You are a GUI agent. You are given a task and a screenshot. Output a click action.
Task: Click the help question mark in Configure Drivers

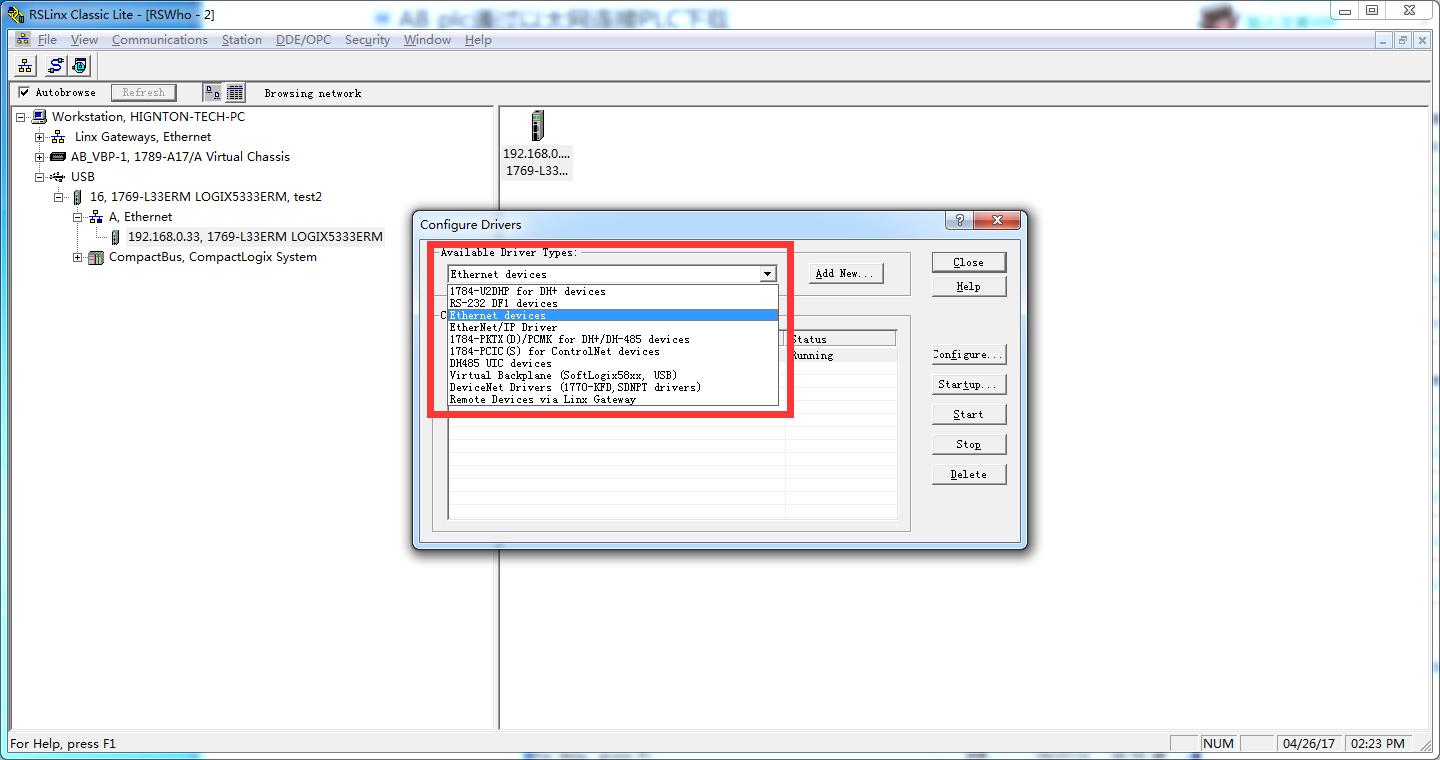click(959, 221)
